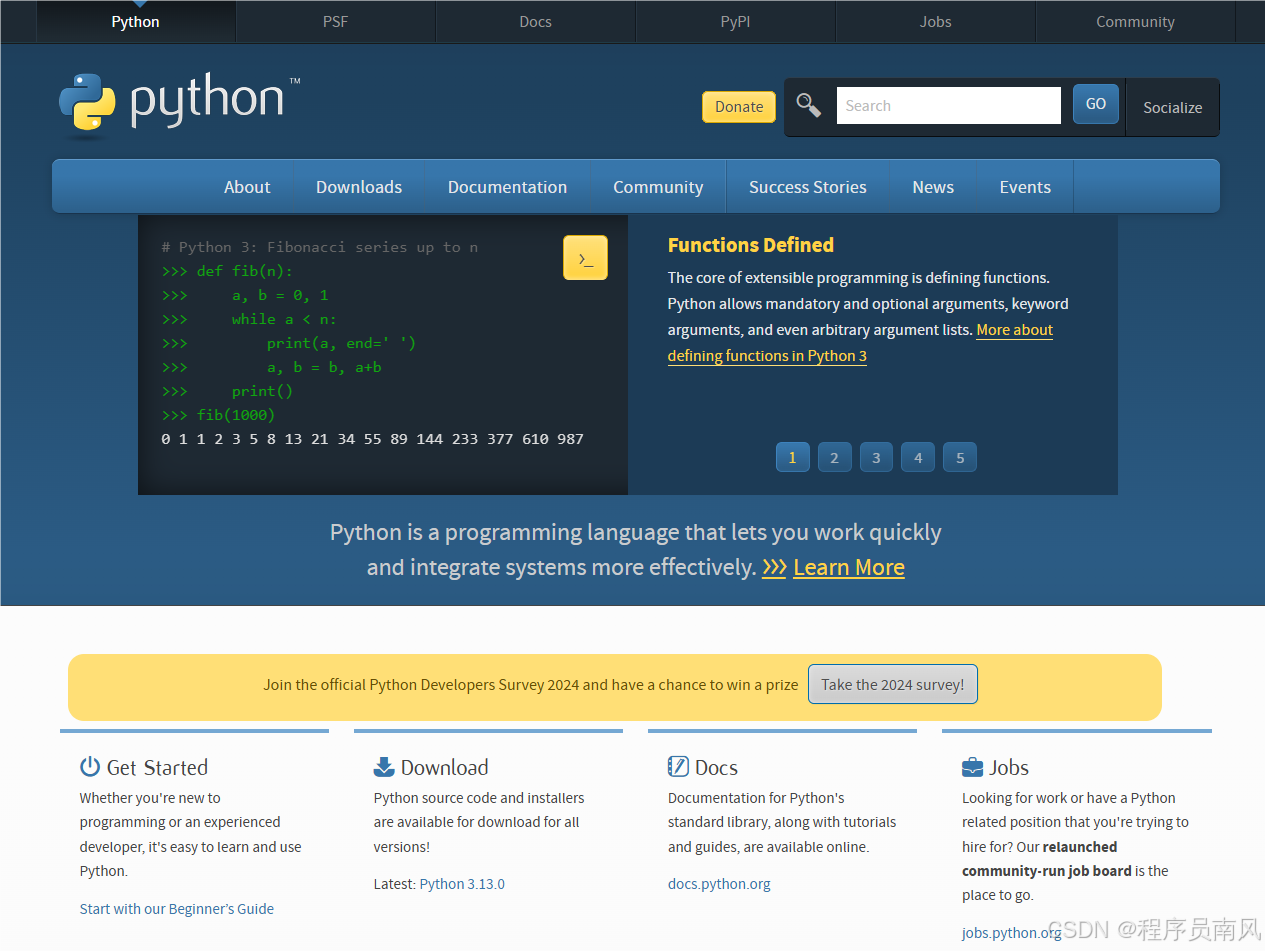Open the Python tab in top bar
This screenshot has width=1265, height=951.
point(136,22)
